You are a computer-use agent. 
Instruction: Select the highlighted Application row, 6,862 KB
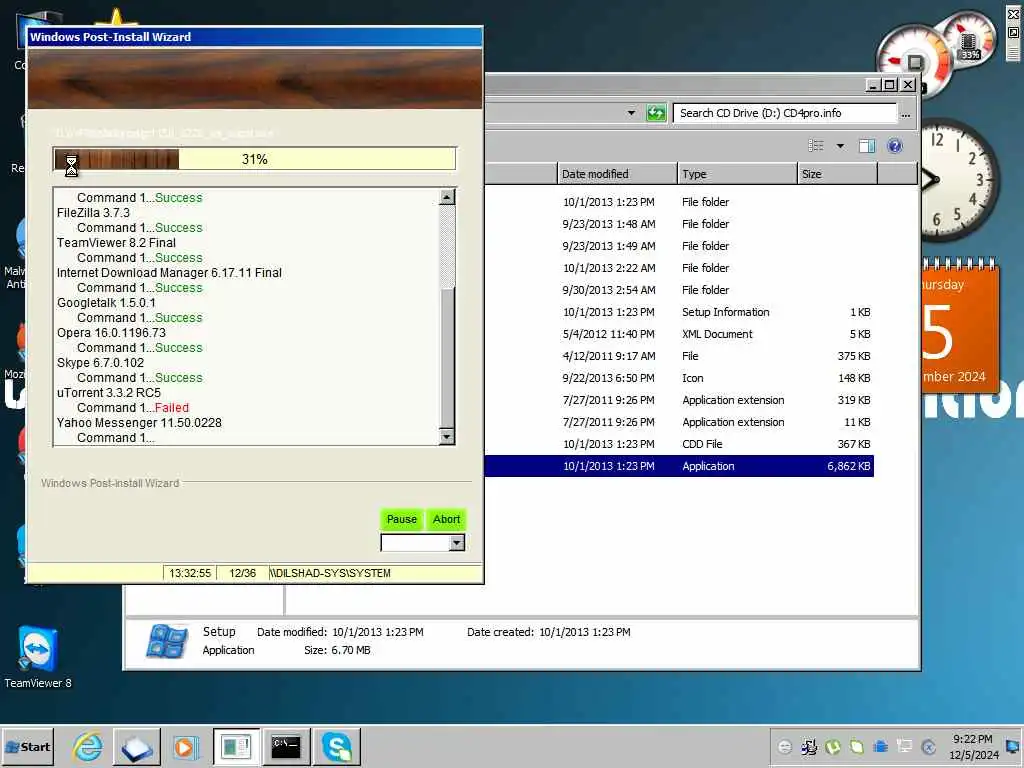(x=679, y=466)
